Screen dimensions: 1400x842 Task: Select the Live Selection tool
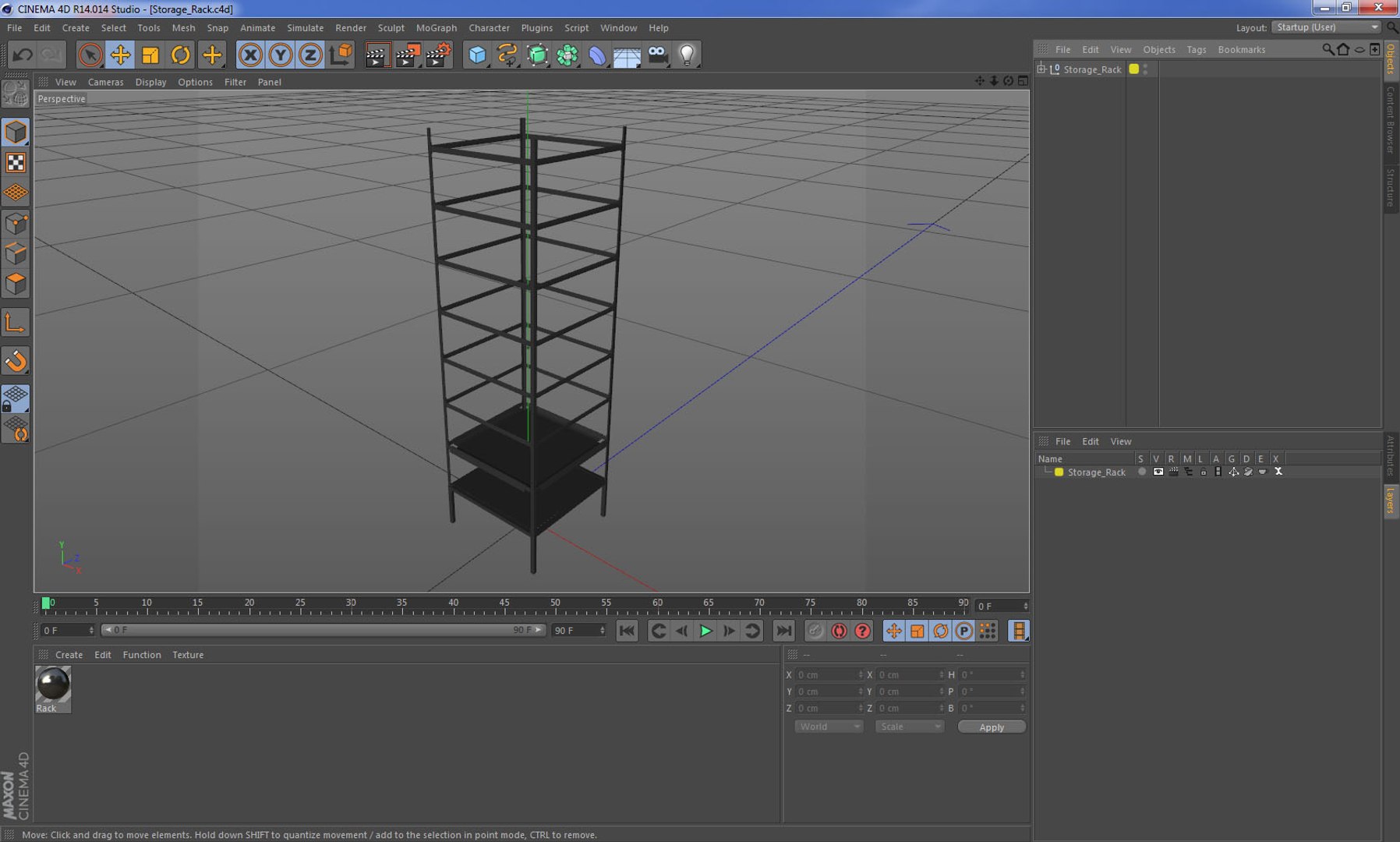90,55
